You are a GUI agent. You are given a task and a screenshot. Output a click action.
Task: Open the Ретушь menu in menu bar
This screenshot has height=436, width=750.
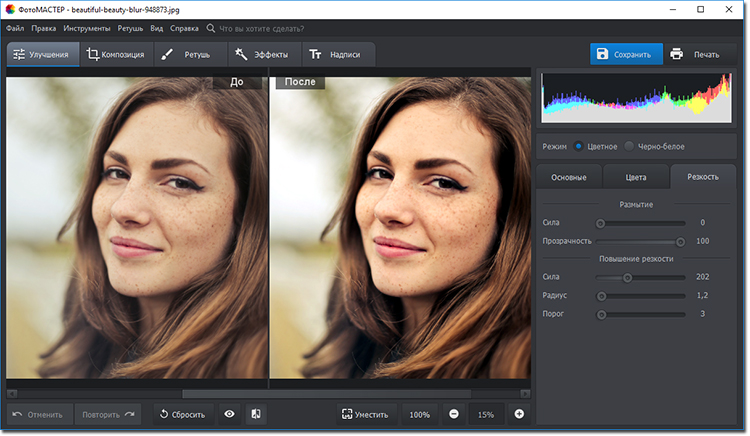pyautogui.click(x=130, y=29)
